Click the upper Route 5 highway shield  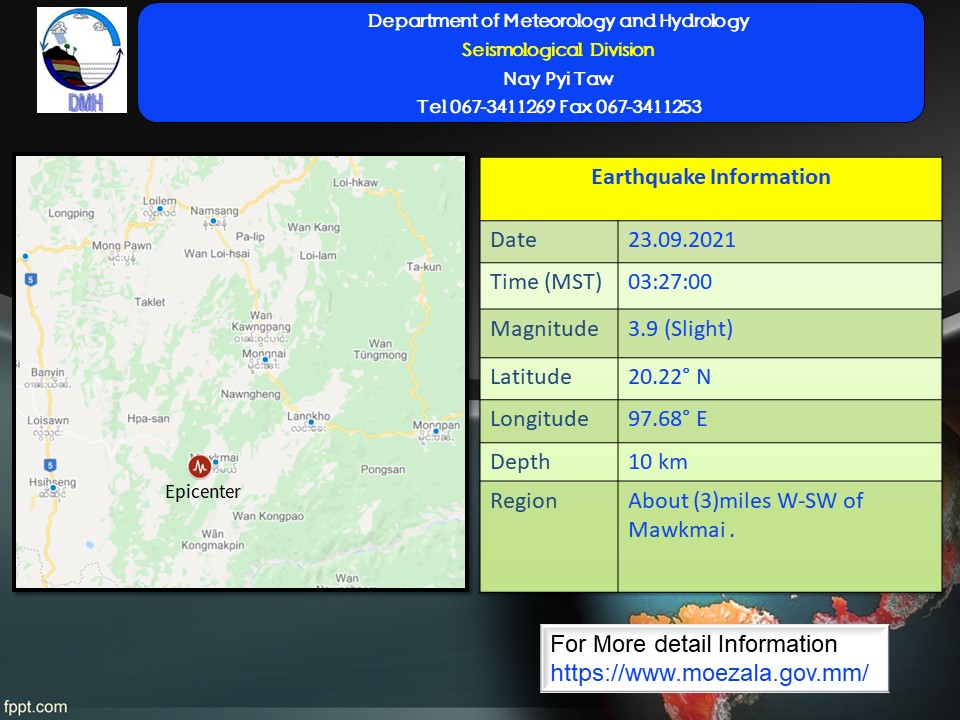[x=31, y=280]
